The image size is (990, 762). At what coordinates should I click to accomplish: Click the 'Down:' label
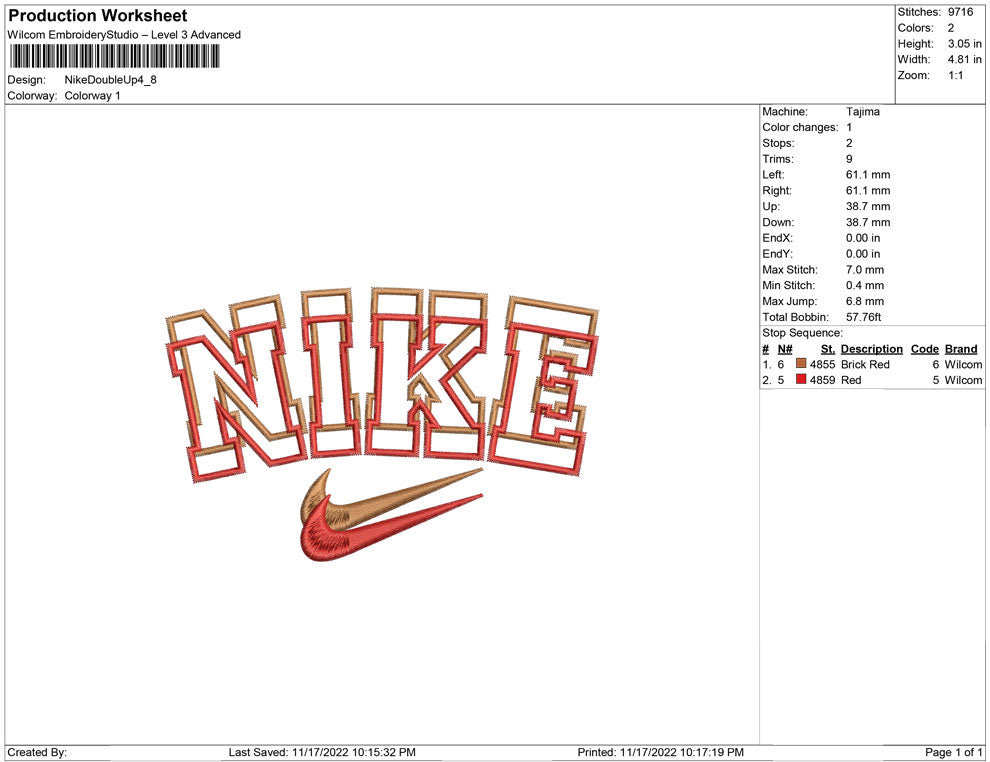(x=778, y=222)
